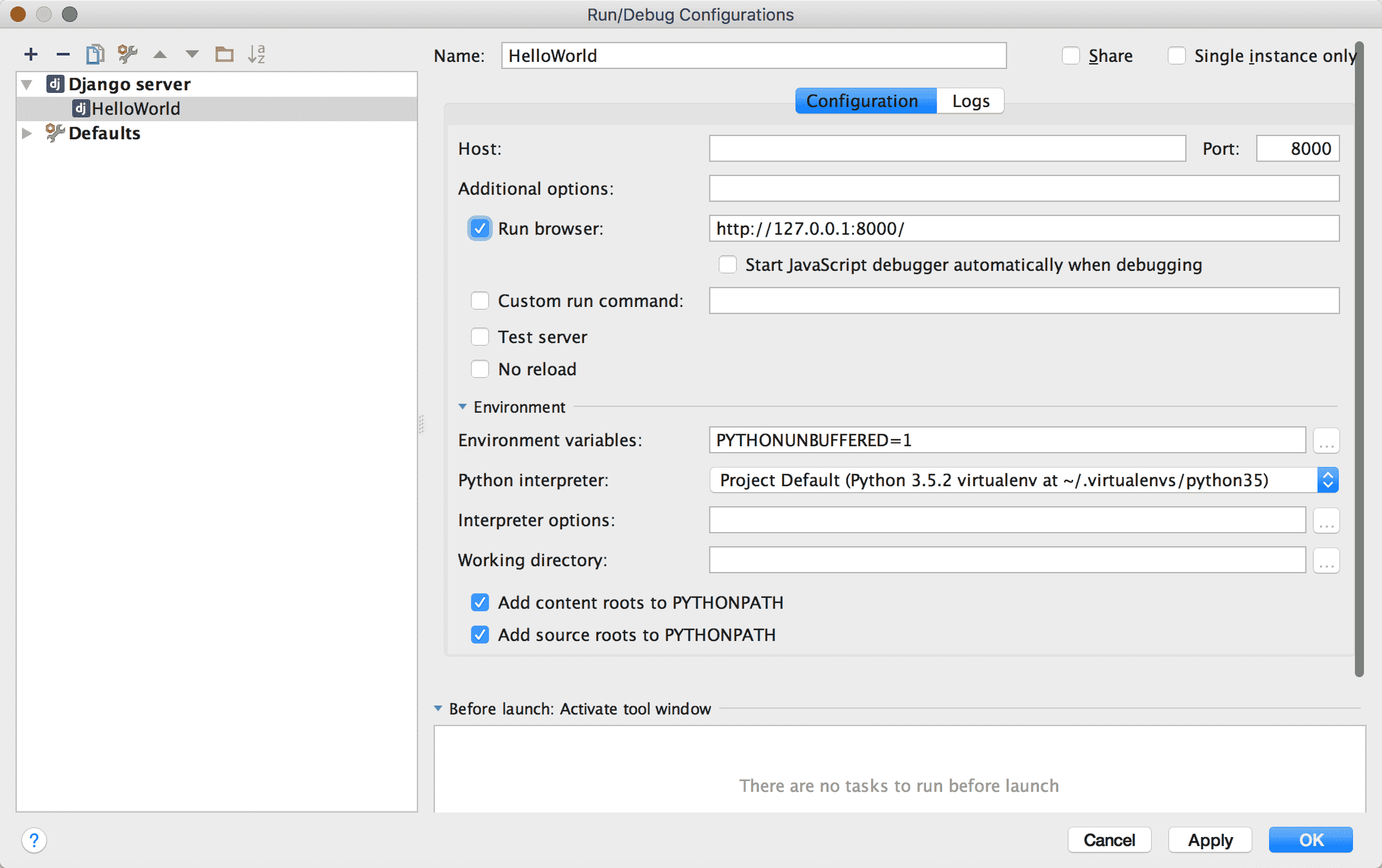Select HelloWorld configuration in tree
The image size is (1382, 868).
click(x=217, y=109)
